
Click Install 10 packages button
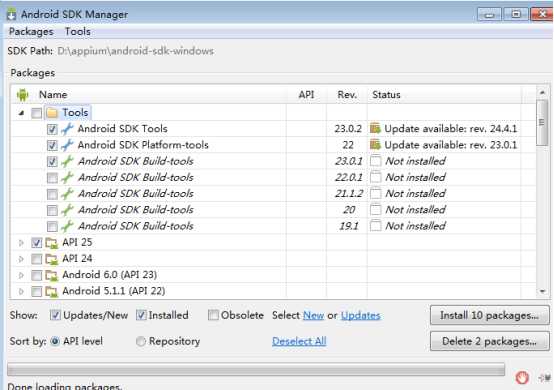tap(489, 315)
